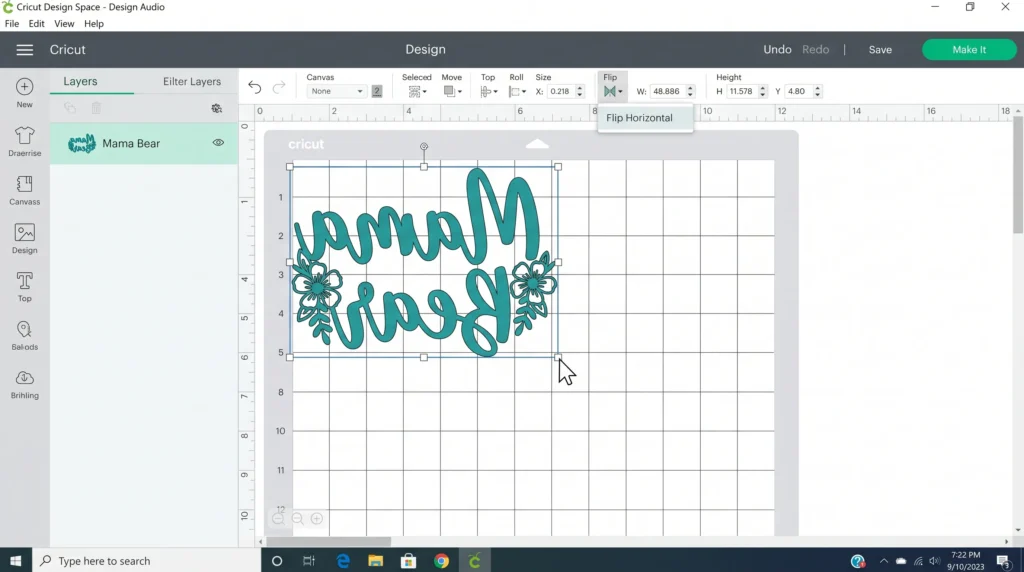Expand the Top align dropdown

488,91
